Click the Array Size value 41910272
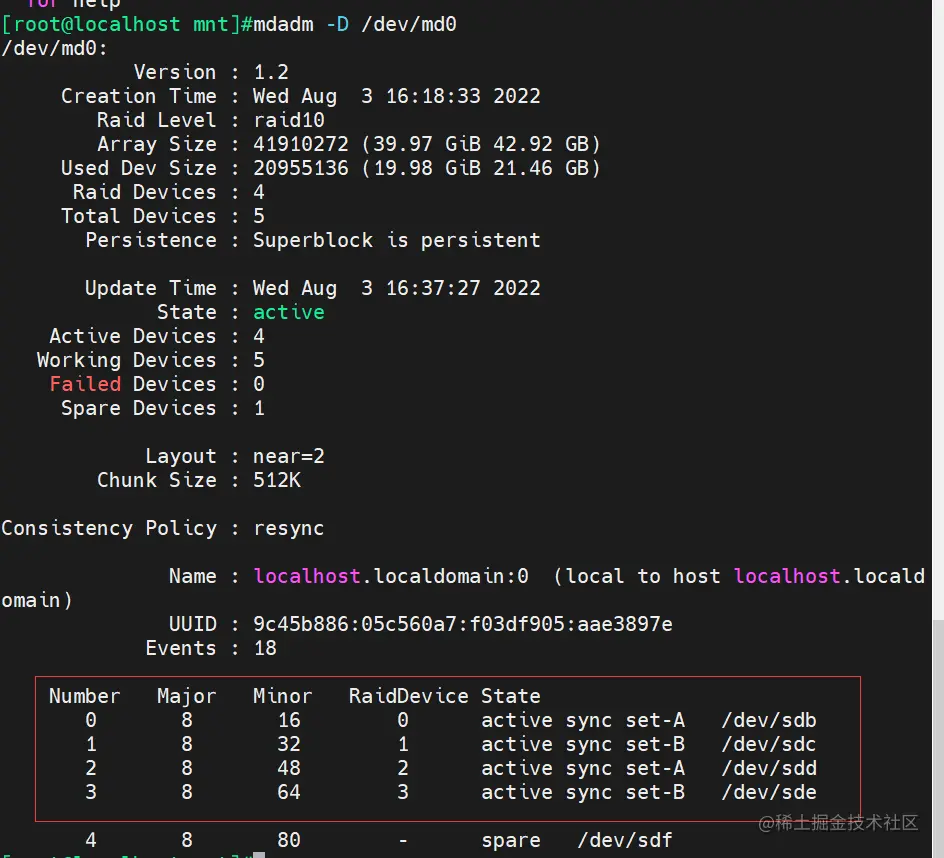The height and width of the screenshot is (858, 944). [300, 144]
